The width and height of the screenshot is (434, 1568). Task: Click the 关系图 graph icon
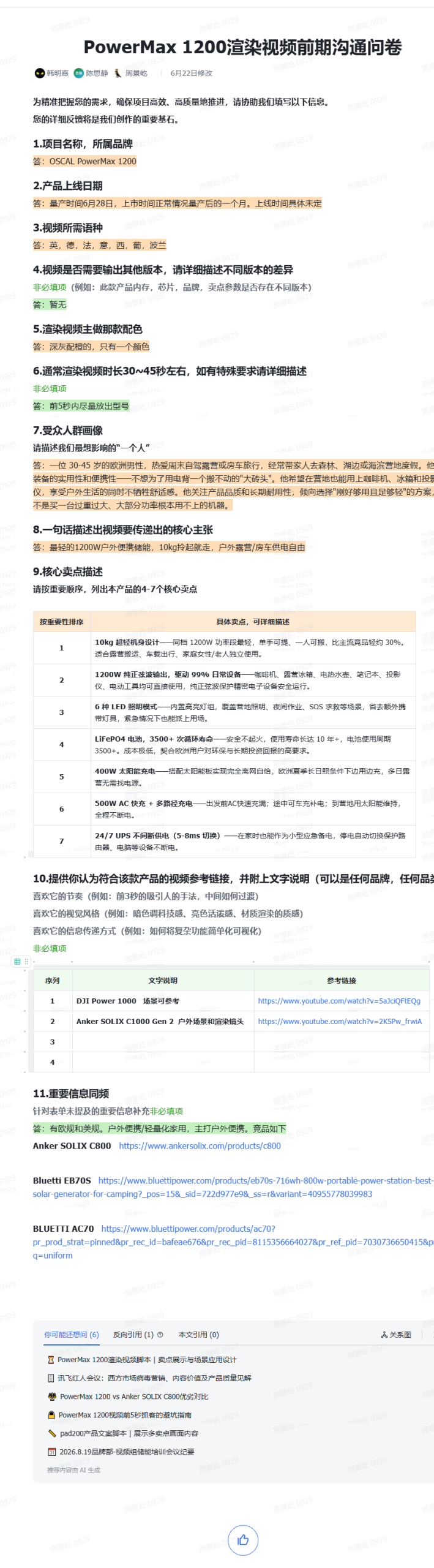384,1334
